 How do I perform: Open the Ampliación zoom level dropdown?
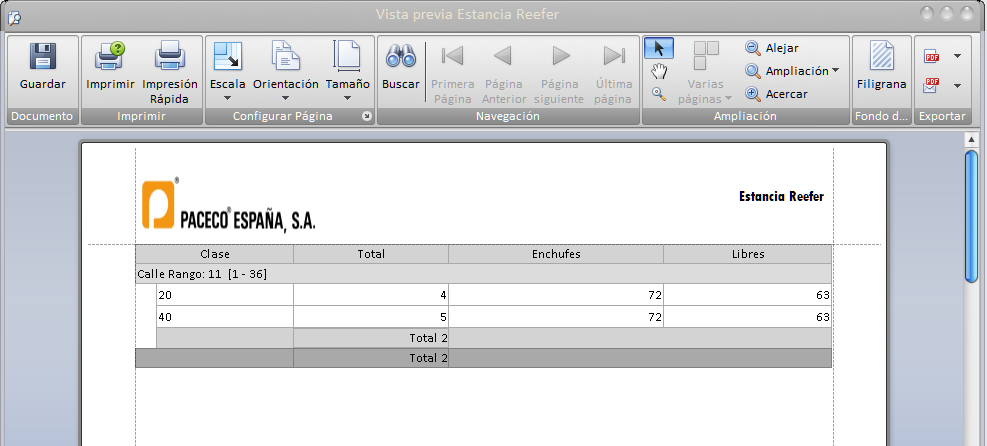(x=792, y=70)
